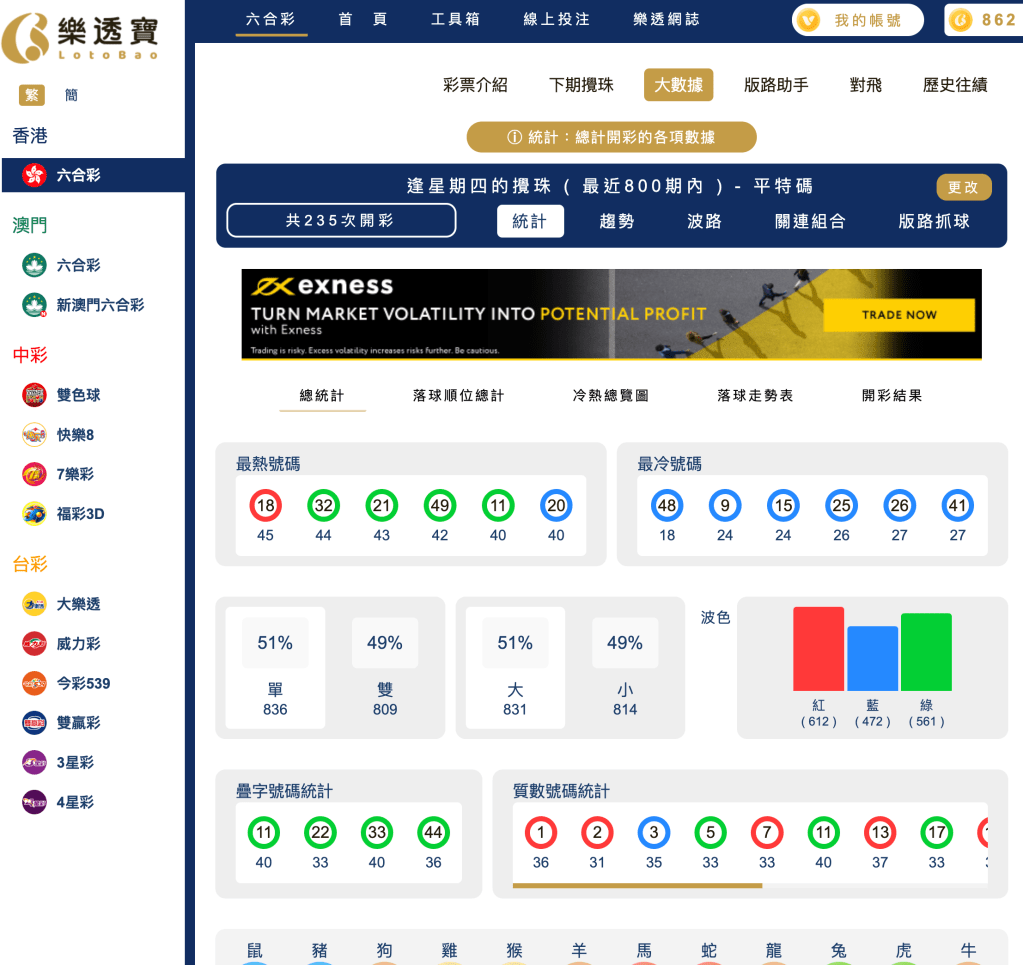Open the 線上投注 menu
The width and height of the screenshot is (1023, 965).
click(x=556, y=18)
